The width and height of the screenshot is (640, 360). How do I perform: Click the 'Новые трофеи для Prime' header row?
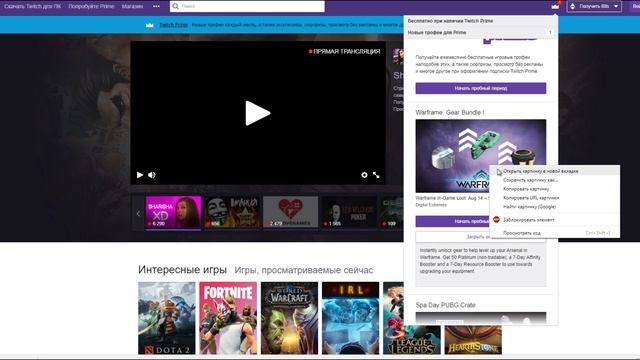click(480, 32)
